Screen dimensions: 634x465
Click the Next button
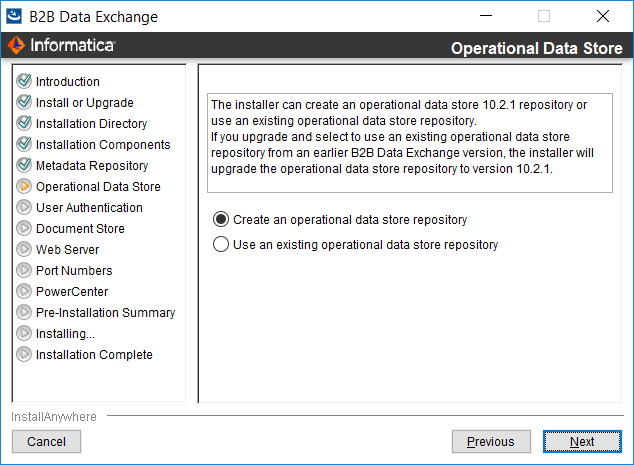[x=582, y=442]
